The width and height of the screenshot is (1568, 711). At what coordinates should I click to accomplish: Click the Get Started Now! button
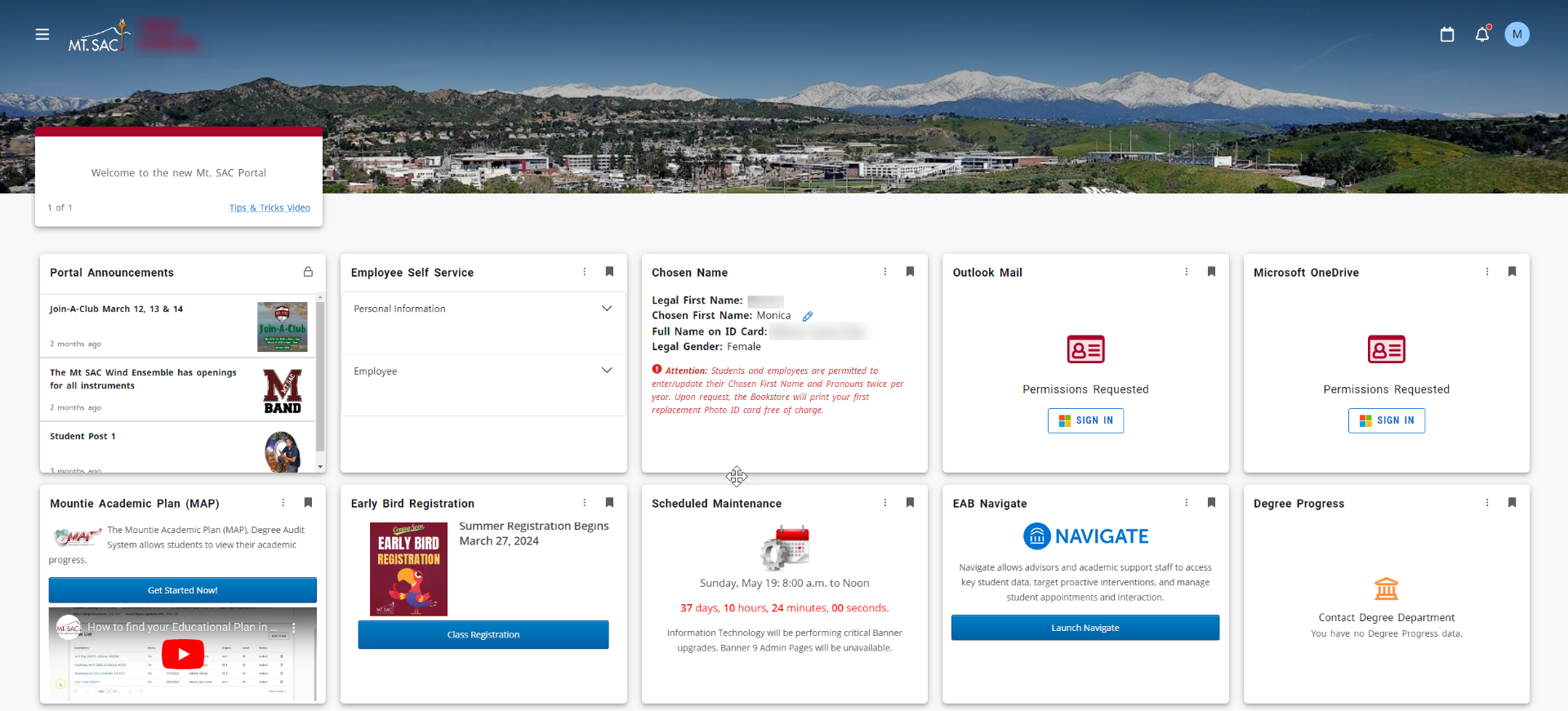pos(182,590)
